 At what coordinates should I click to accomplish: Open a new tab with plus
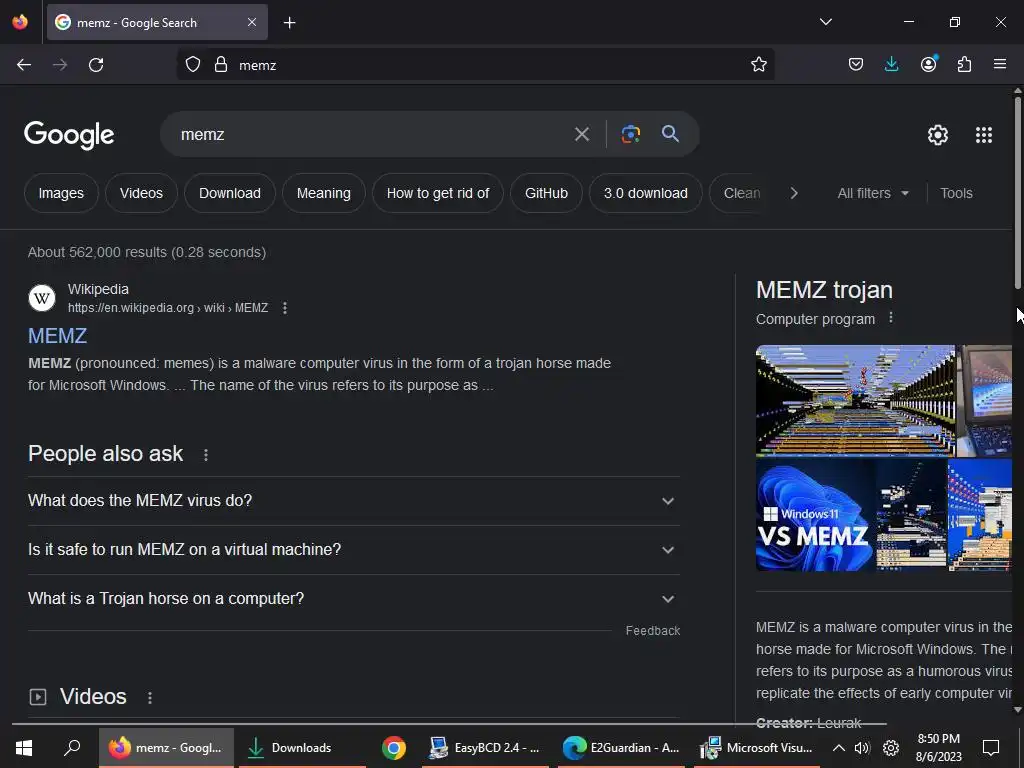point(289,23)
